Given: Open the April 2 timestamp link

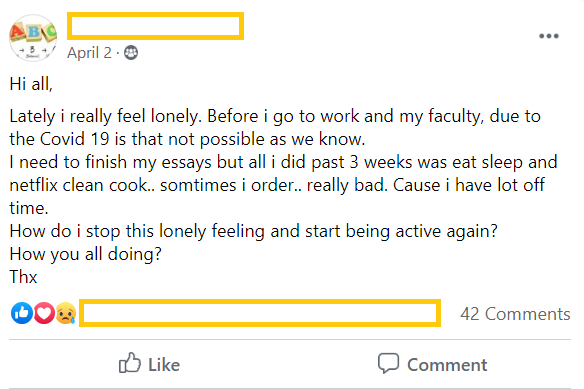Looking at the screenshot, I should [x=89, y=53].
